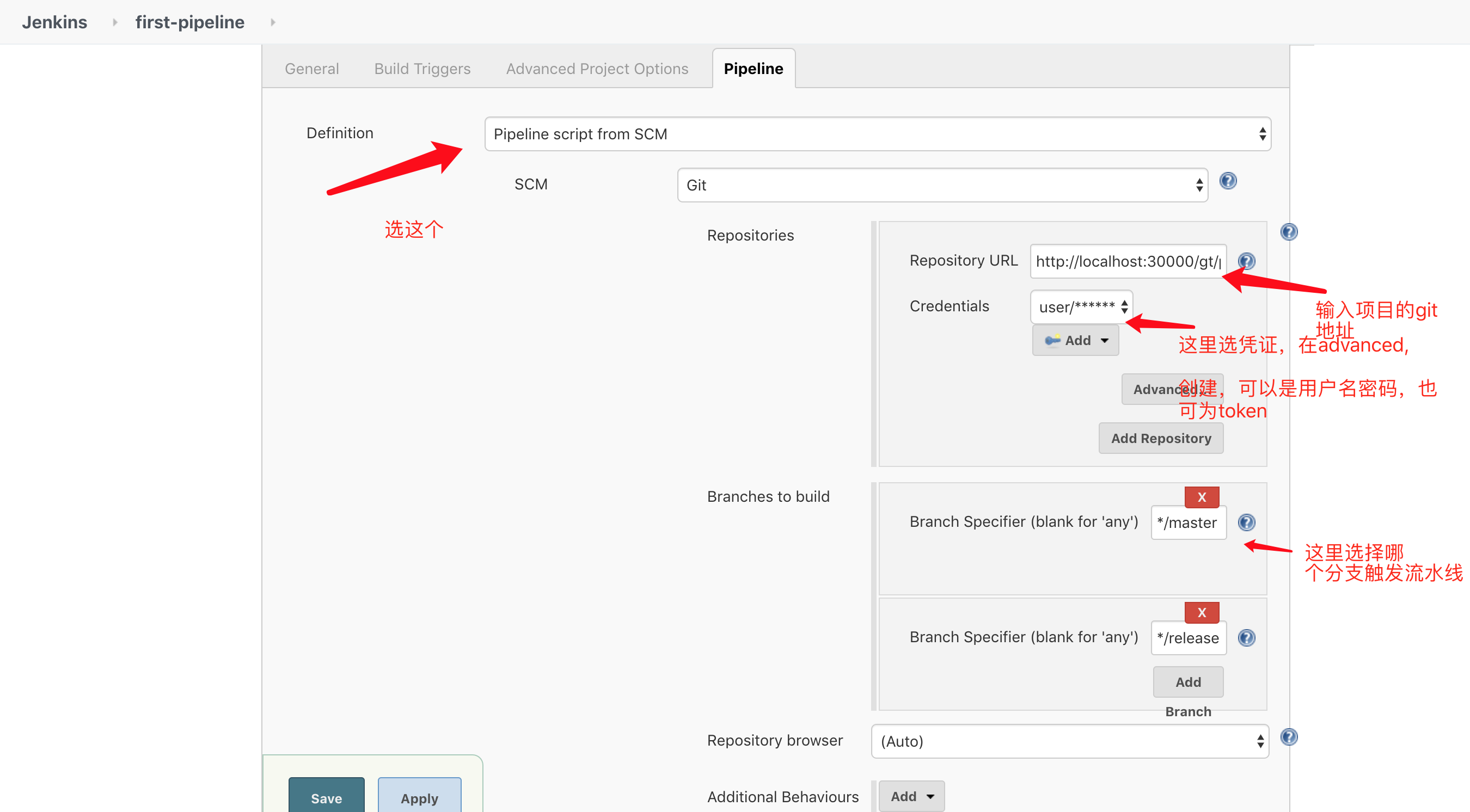Viewport: 1470px width, 812px height.
Task: Click the credentials Add key button
Action: pos(1075,341)
